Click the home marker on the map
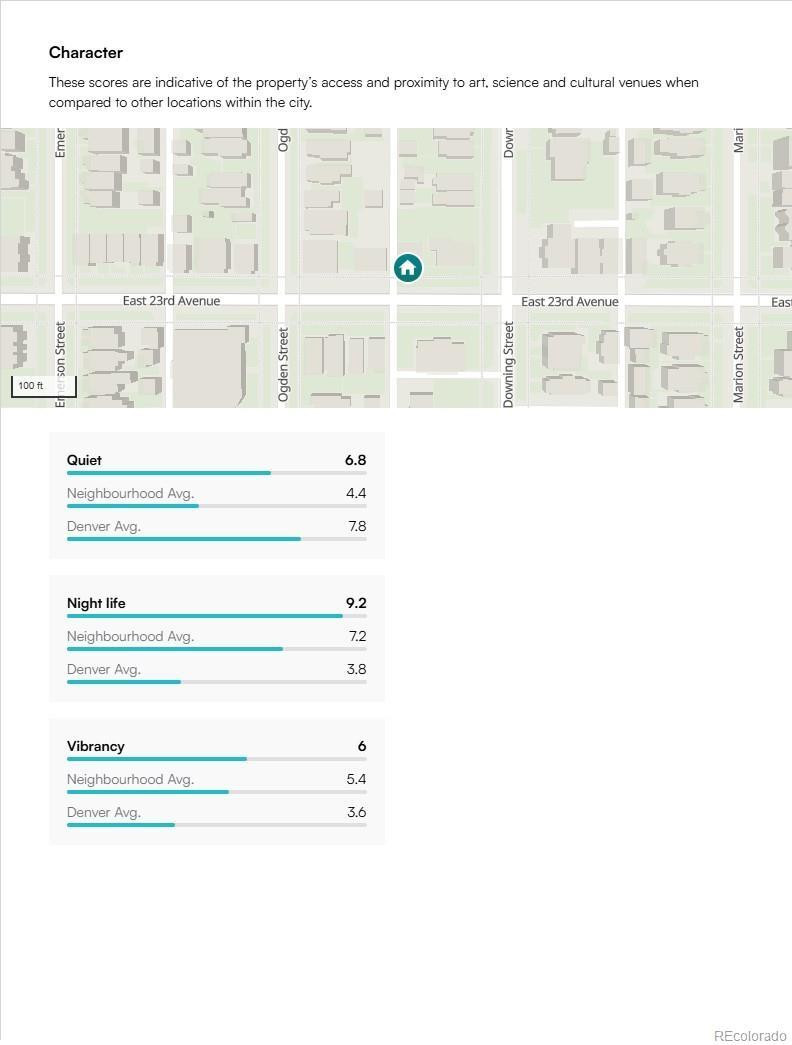Screen dimensions: 792x1045 pyautogui.click(x=407, y=267)
